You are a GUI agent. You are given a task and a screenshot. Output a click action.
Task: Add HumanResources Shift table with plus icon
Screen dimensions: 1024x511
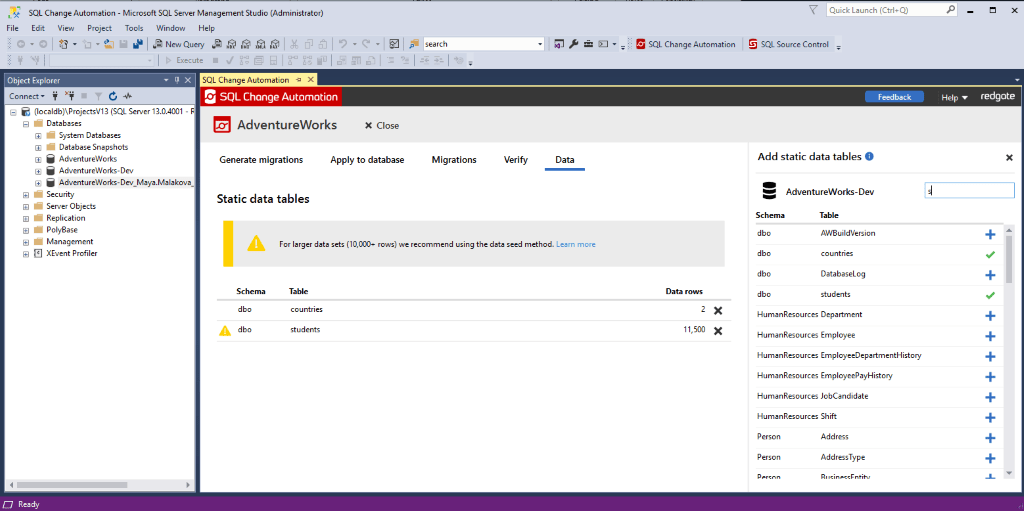[x=990, y=418]
